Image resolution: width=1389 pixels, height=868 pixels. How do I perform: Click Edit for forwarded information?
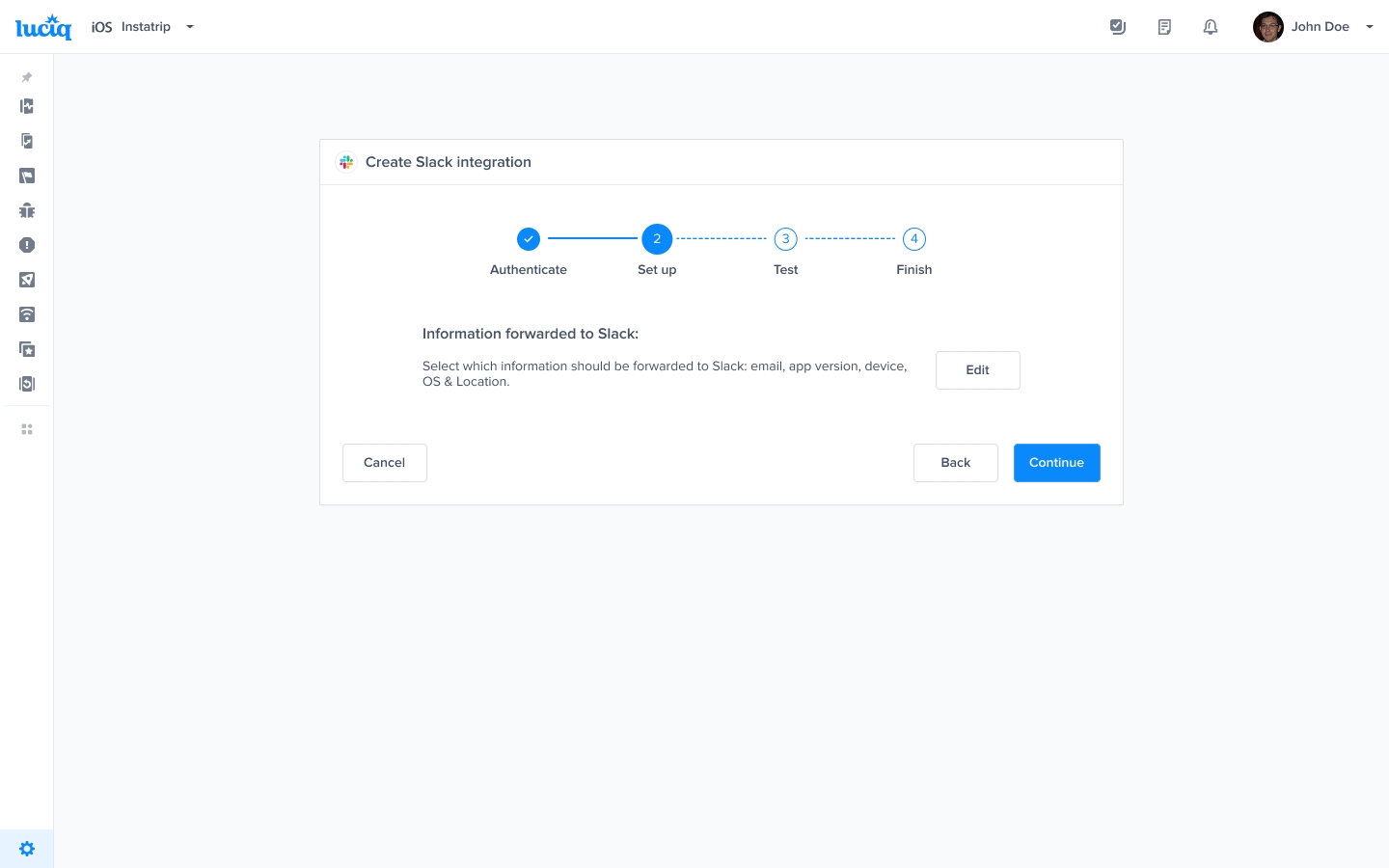coord(977,370)
